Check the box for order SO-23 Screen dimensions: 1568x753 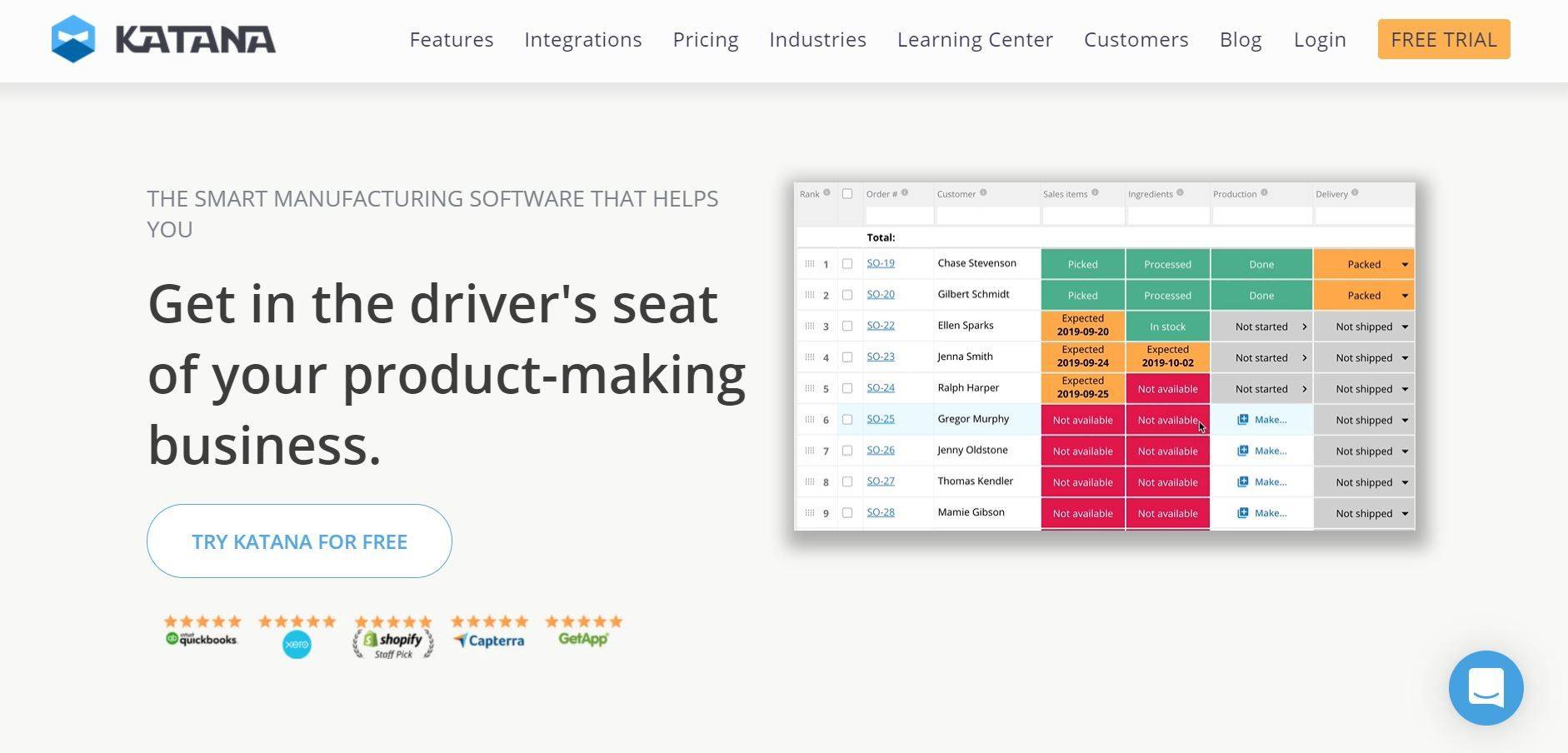[x=847, y=357]
